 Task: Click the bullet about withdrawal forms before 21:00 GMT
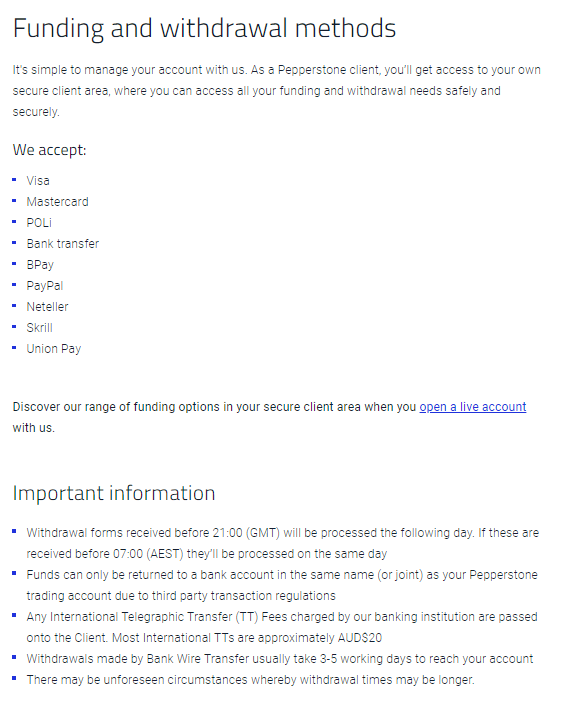coord(282,543)
